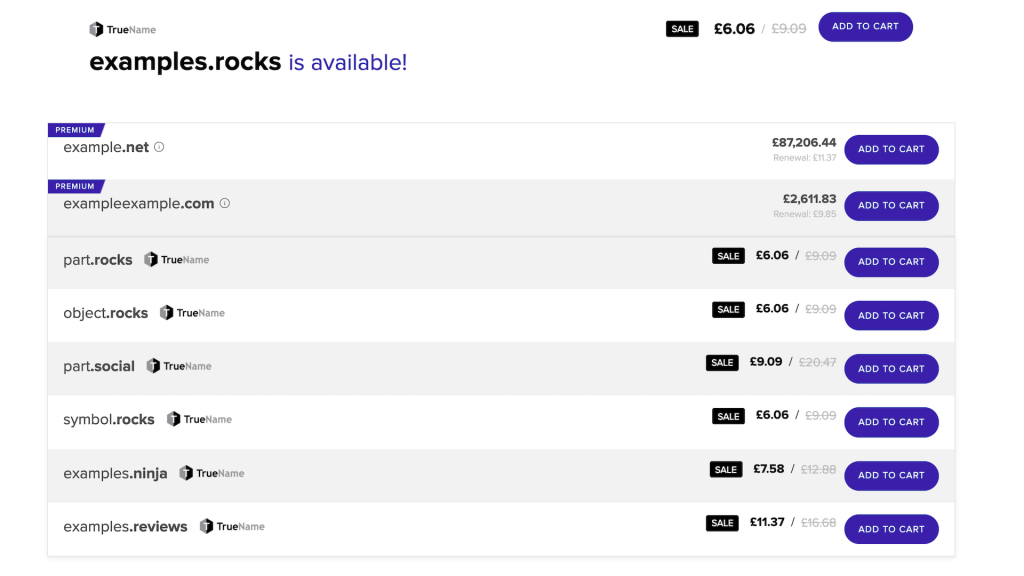Add premium example.net to cart

(891, 149)
